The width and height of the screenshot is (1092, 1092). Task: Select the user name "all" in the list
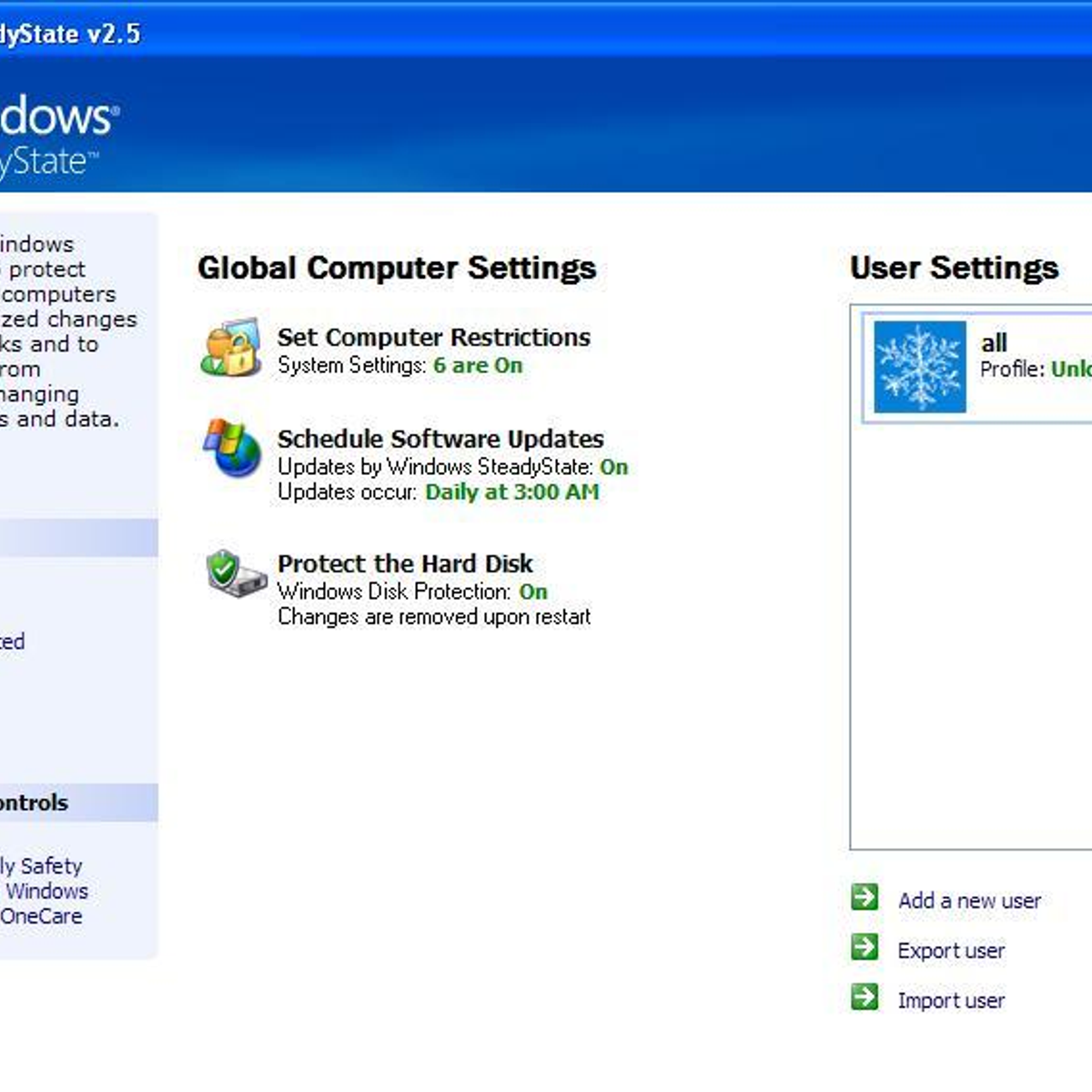[994, 343]
